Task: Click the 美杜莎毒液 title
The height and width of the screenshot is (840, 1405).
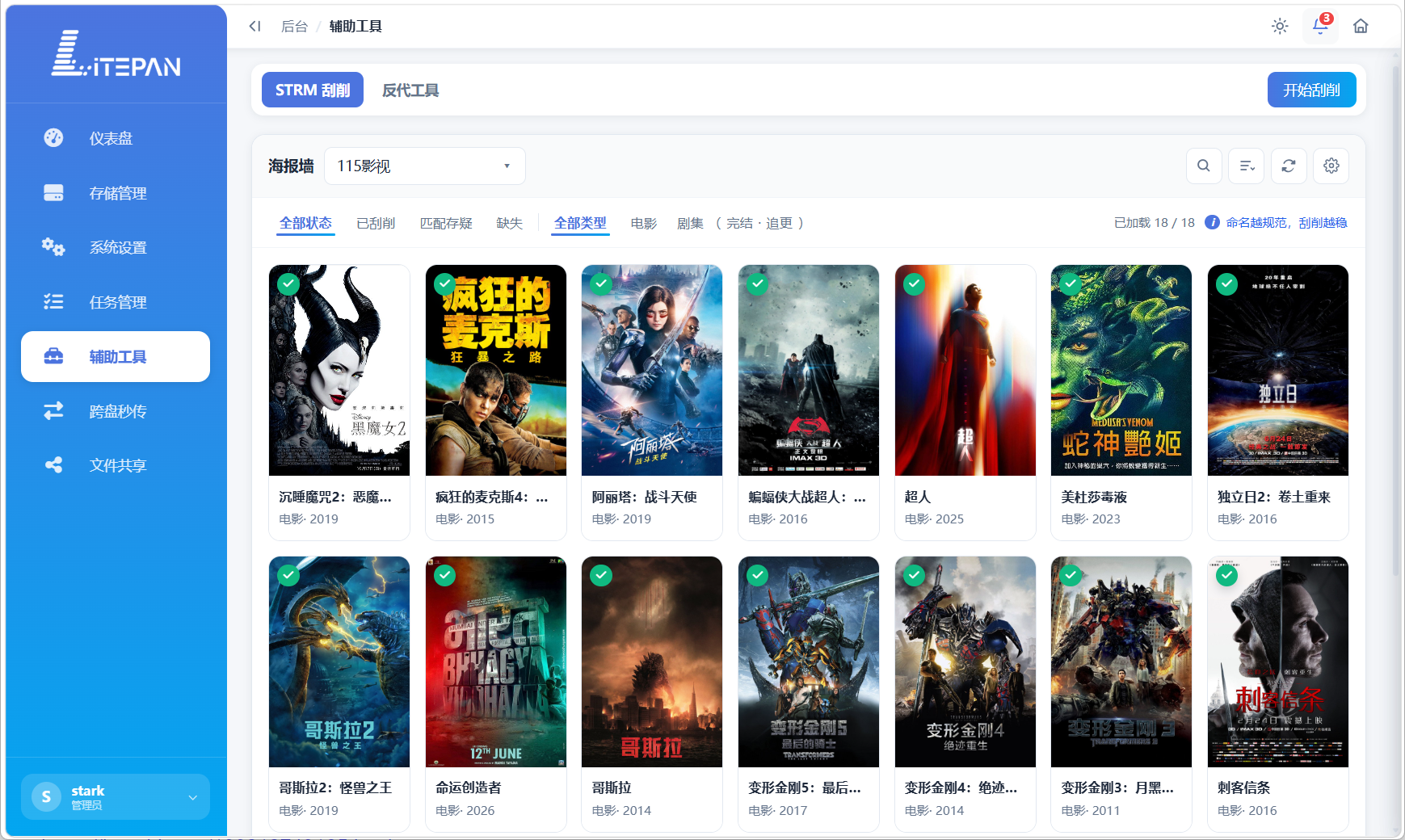Action: (1094, 497)
